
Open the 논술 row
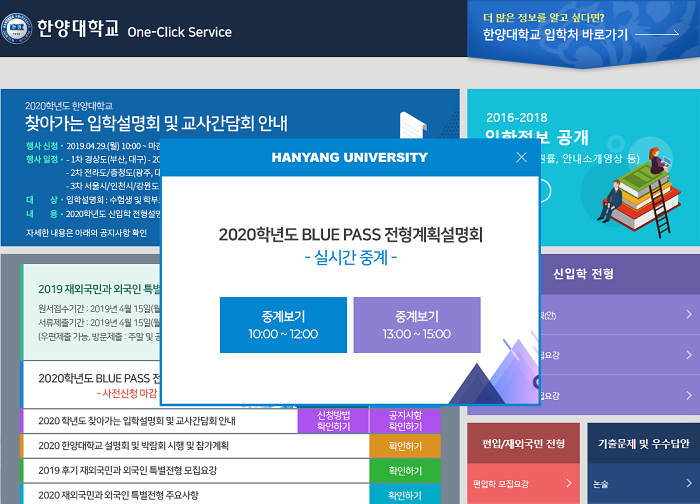click(x=643, y=483)
